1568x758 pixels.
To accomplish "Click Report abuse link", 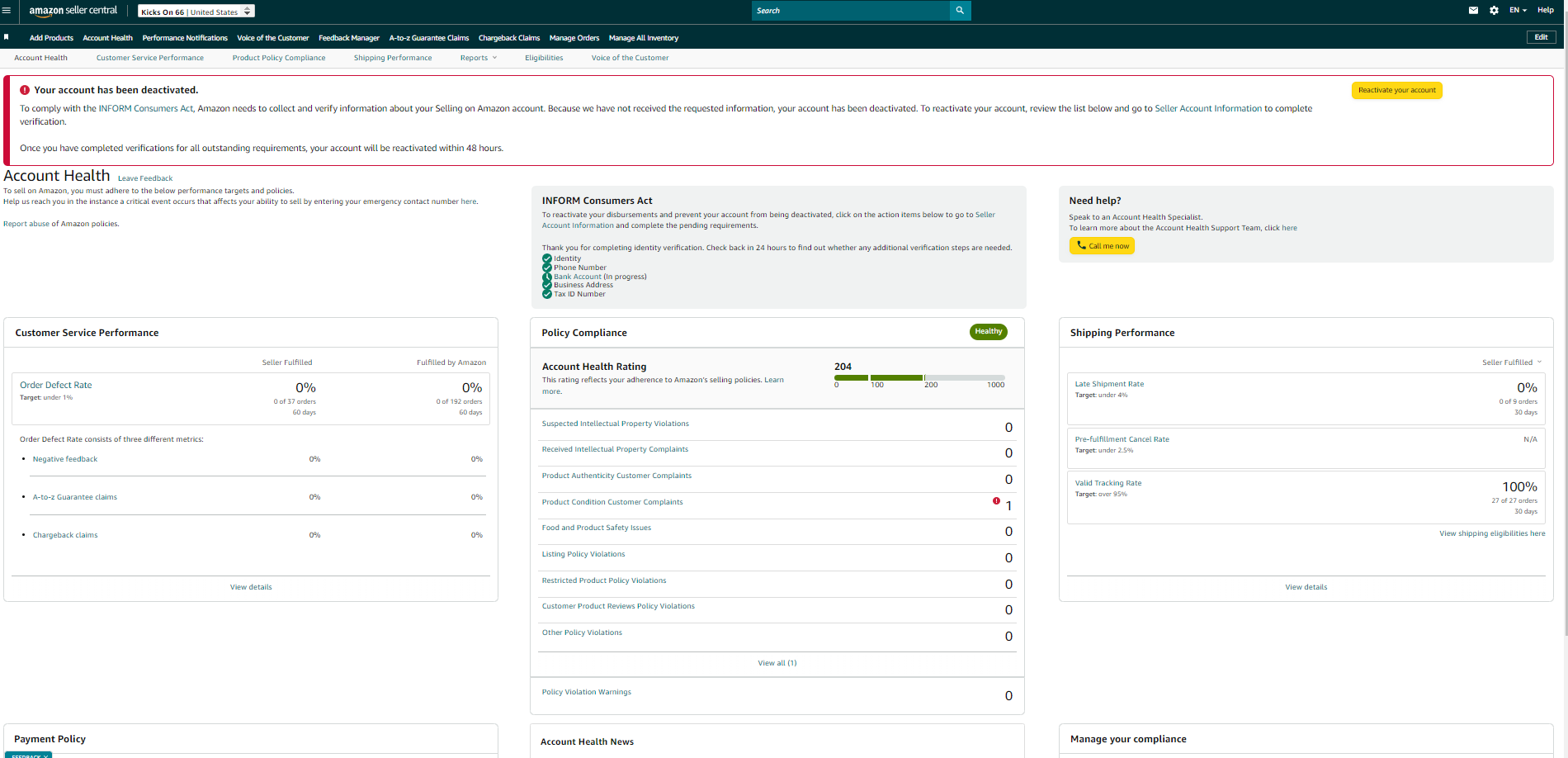I will pos(27,224).
